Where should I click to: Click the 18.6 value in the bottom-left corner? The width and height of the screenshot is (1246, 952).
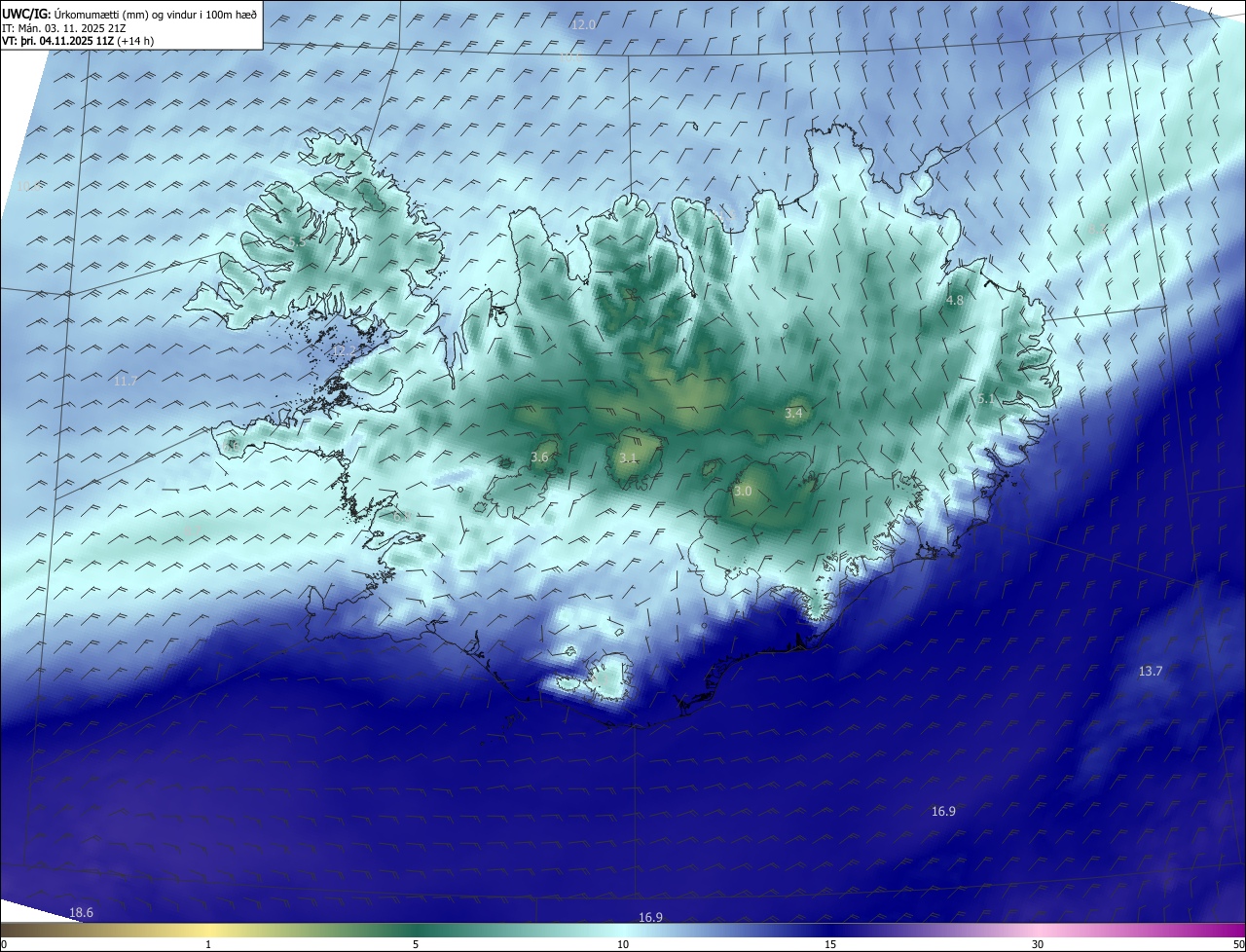coord(82,912)
